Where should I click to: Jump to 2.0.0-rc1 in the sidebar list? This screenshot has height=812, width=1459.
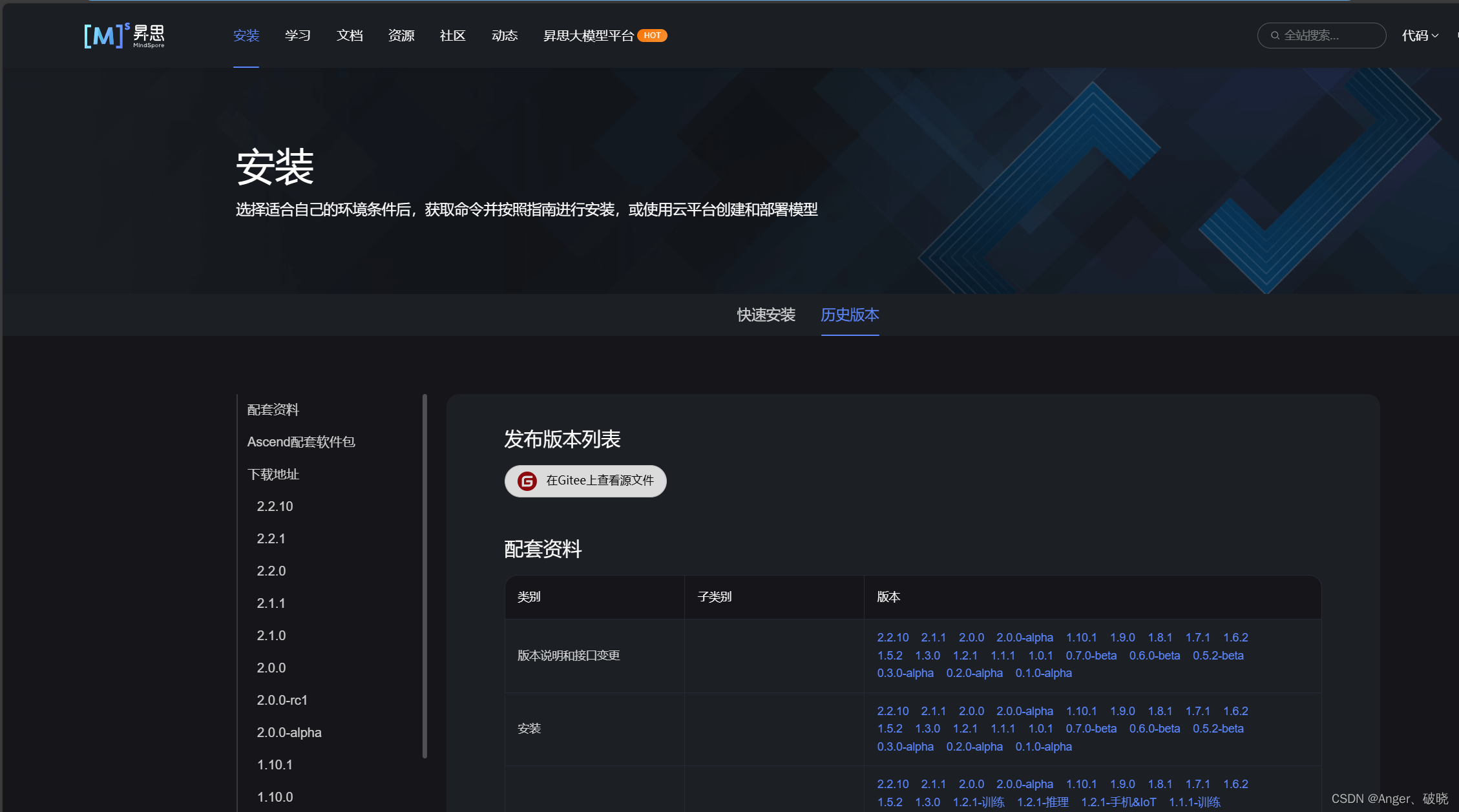click(282, 700)
